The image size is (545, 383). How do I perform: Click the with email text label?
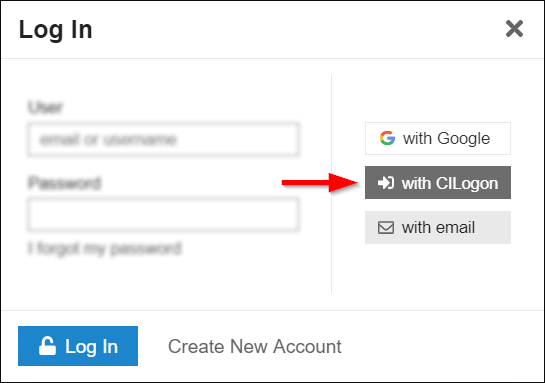click(438, 228)
